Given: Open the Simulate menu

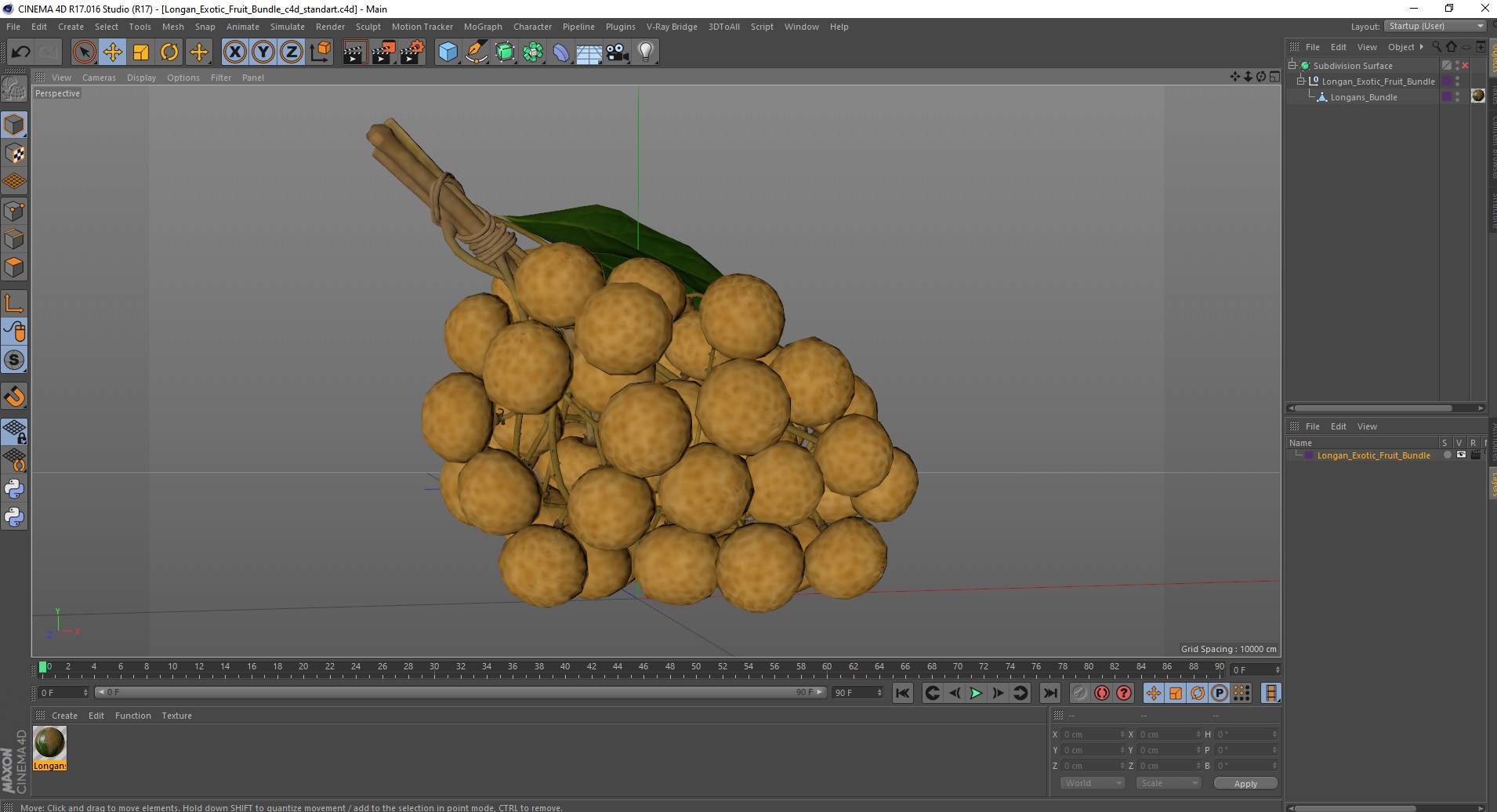Looking at the screenshot, I should (287, 27).
